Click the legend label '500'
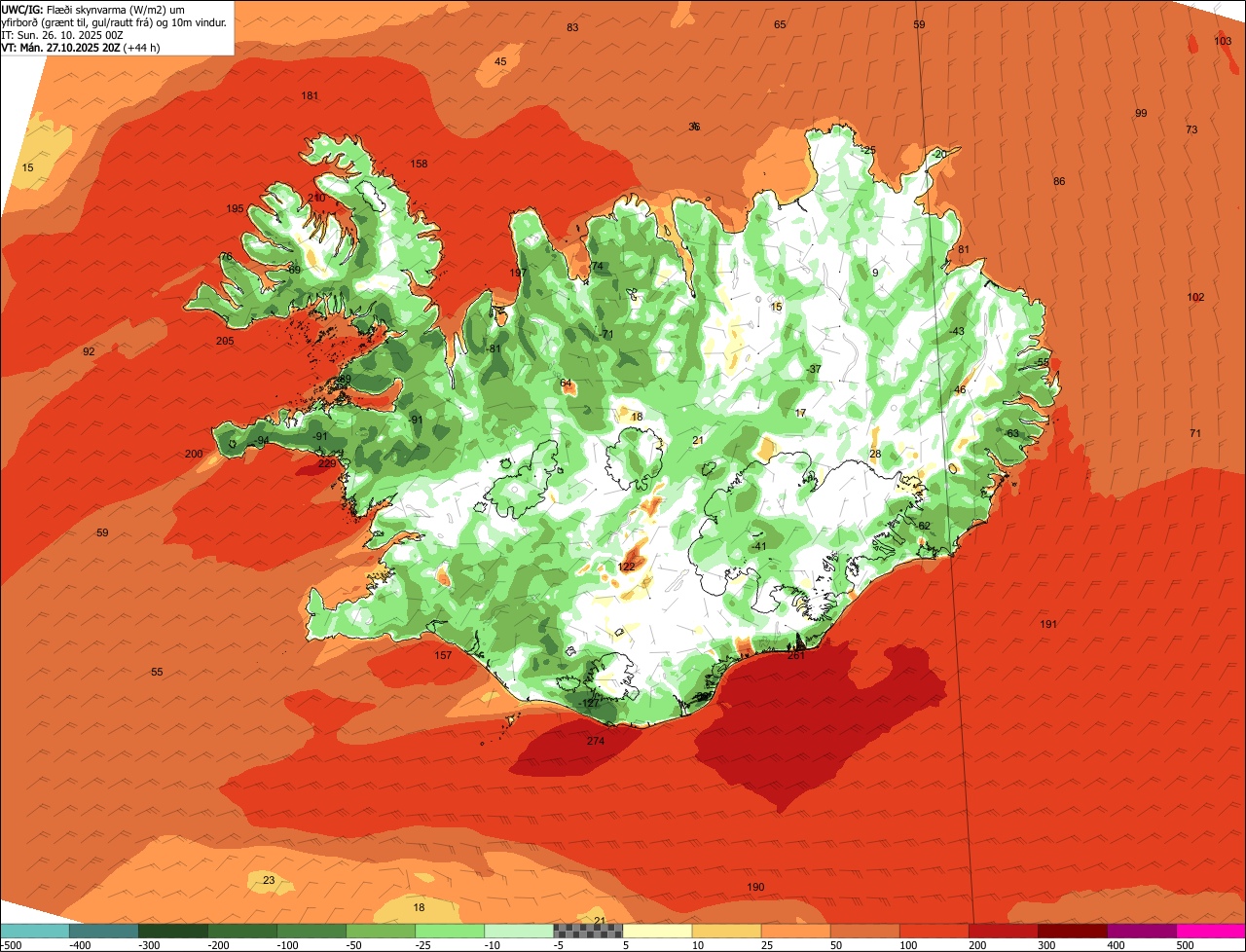1246x952 pixels. click(1185, 945)
